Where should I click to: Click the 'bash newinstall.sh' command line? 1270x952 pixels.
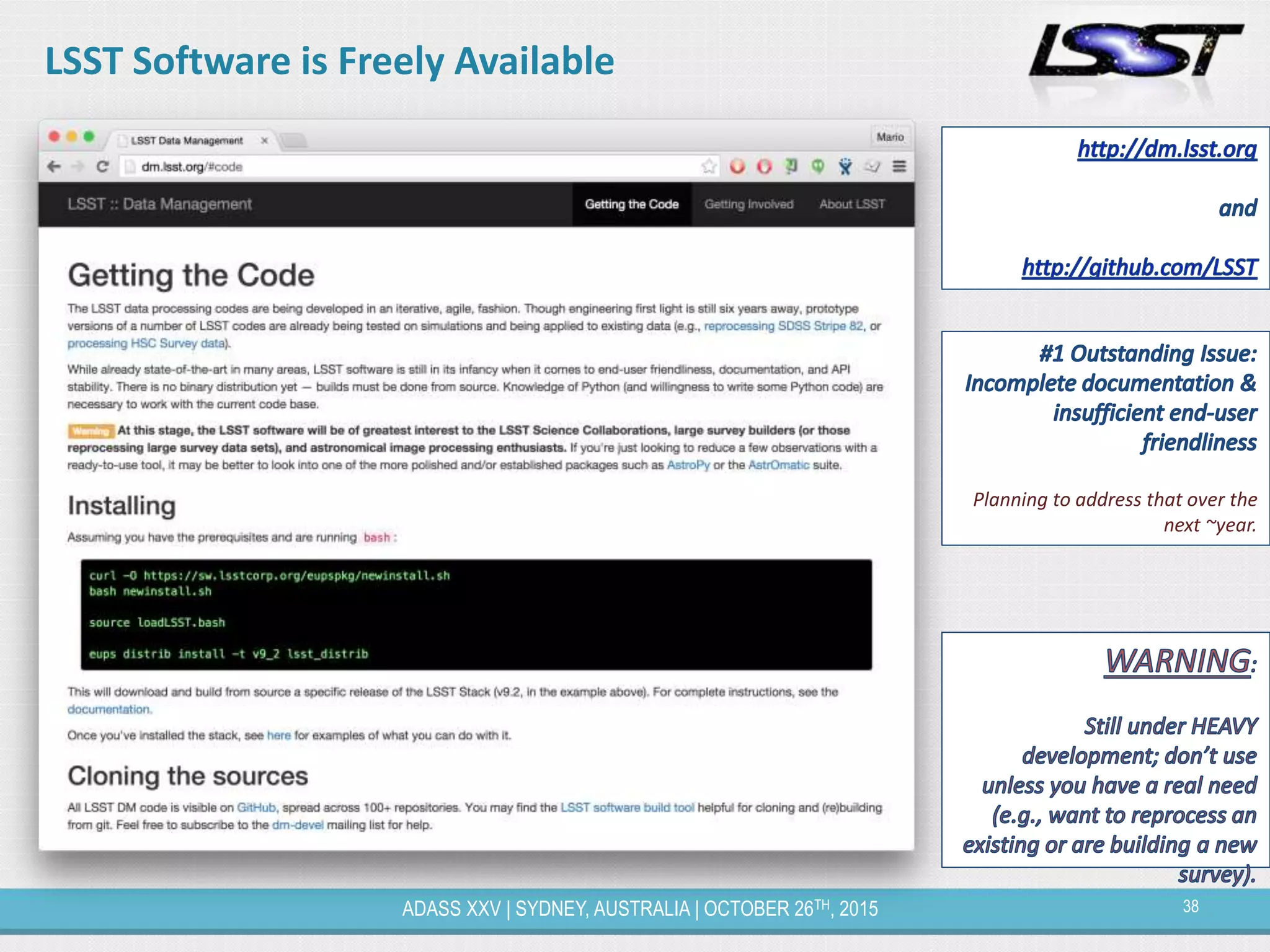pos(150,591)
